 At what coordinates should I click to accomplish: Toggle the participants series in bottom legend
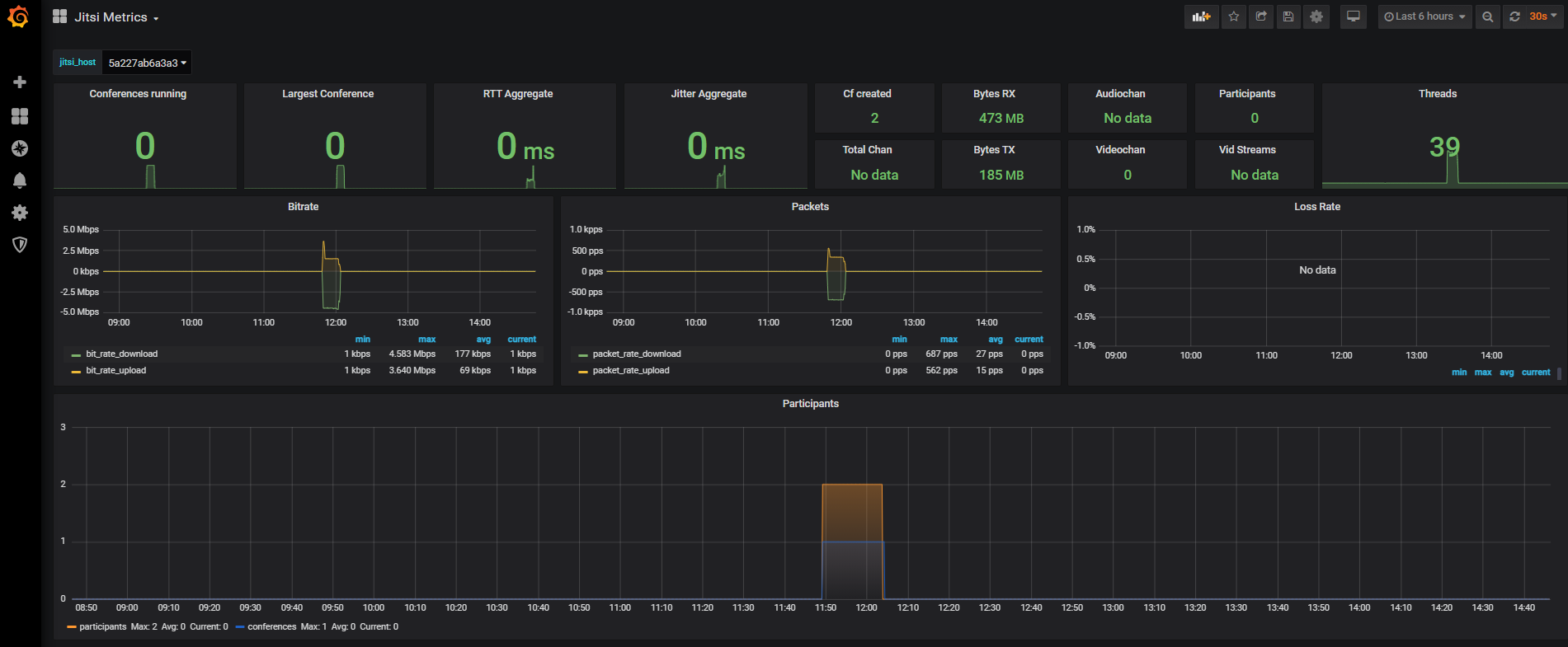[103, 627]
